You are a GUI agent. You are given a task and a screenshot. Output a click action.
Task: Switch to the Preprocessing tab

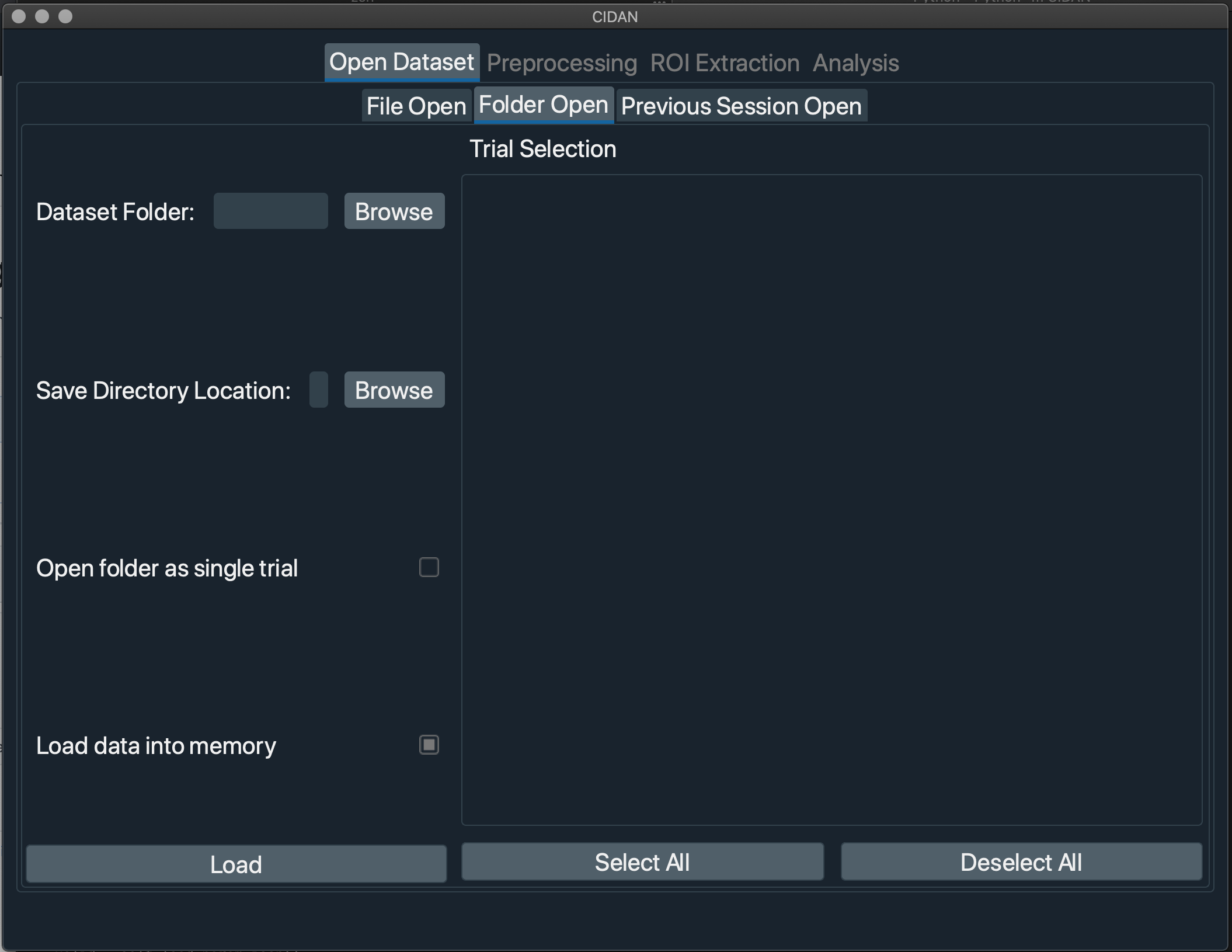pos(561,62)
